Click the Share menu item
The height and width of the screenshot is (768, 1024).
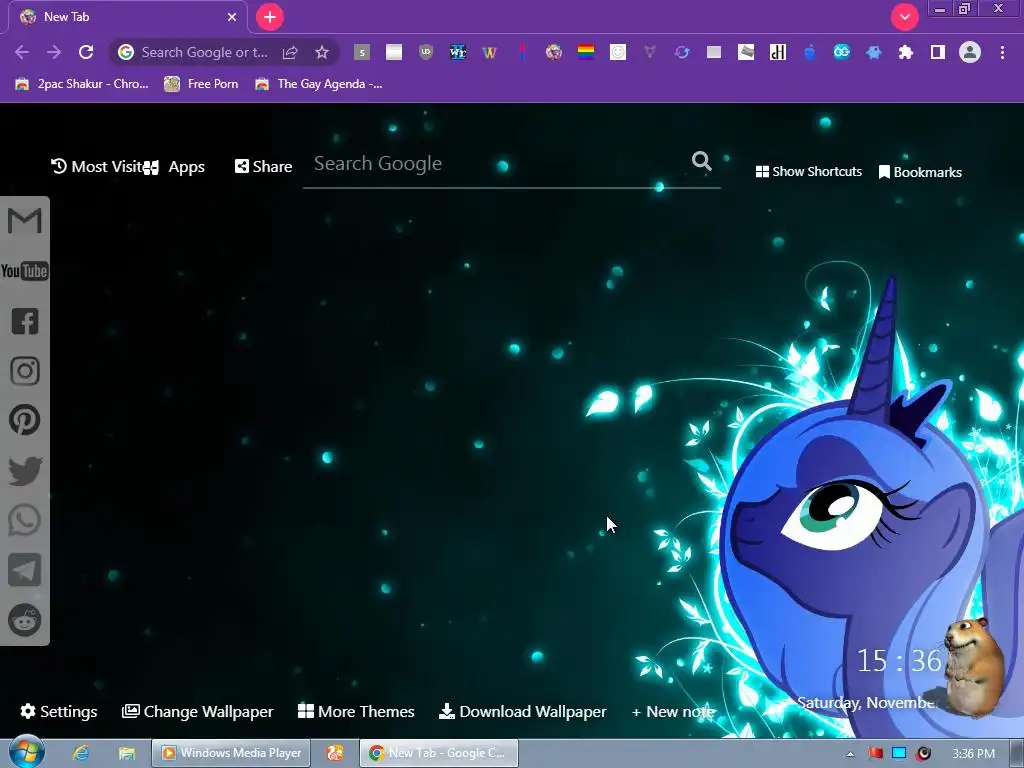coord(263,167)
